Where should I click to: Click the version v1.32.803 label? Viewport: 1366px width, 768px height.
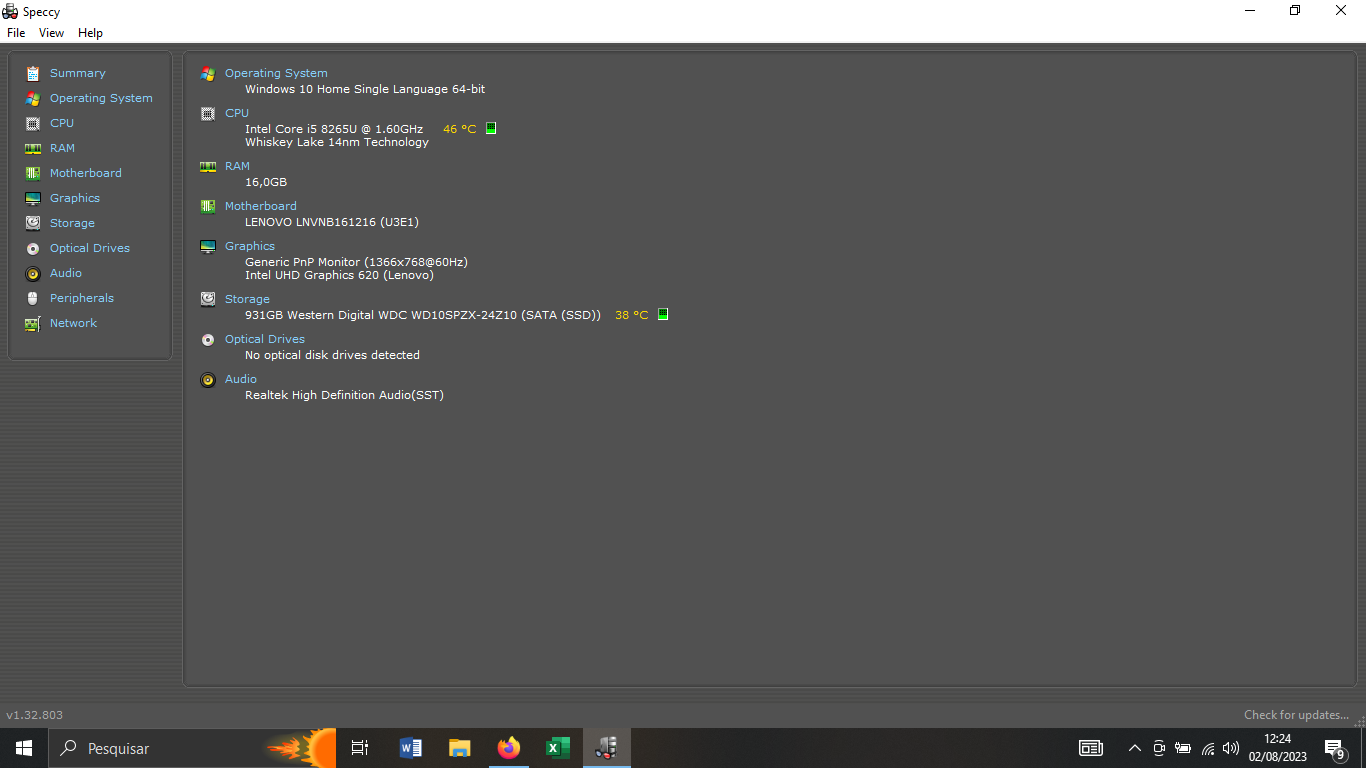(x=35, y=715)
